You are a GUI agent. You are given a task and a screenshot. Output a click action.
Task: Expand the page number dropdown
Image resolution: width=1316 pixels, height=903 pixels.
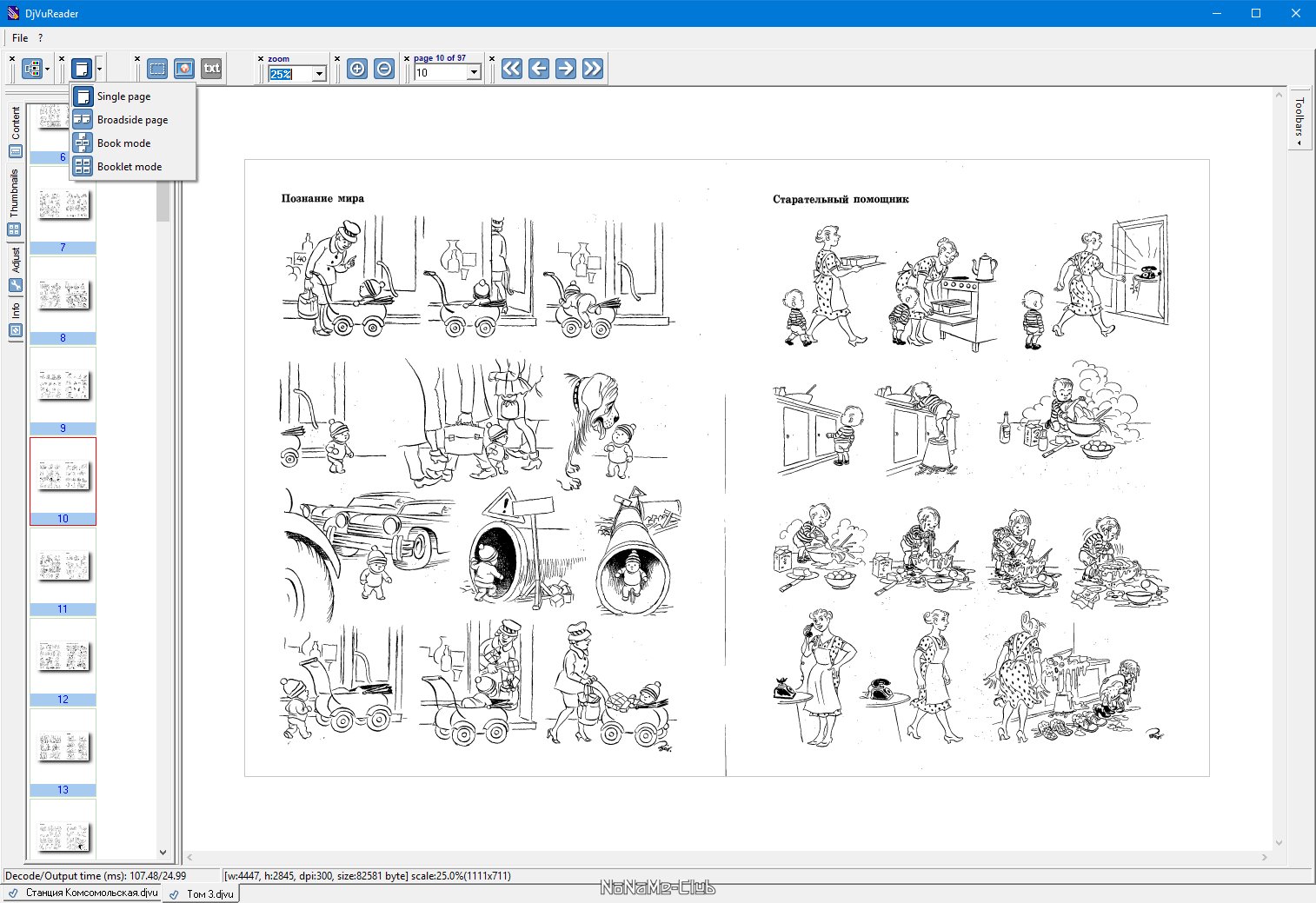pos(474,73)
